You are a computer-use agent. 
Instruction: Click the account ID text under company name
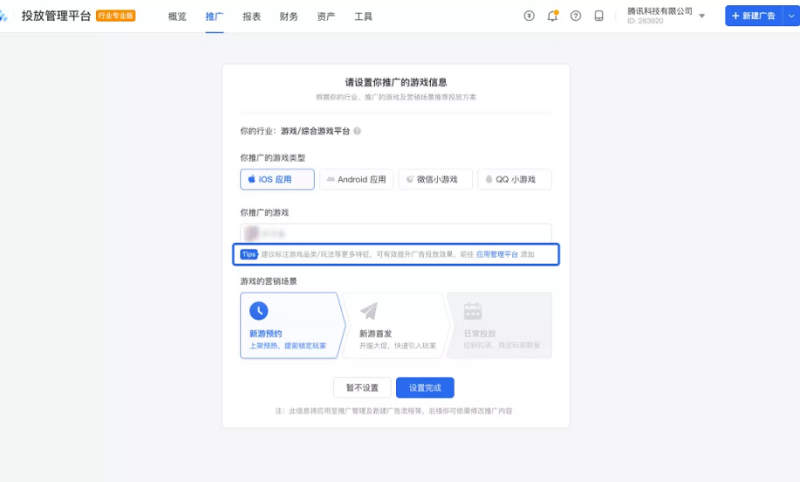(x=645, y=21)
